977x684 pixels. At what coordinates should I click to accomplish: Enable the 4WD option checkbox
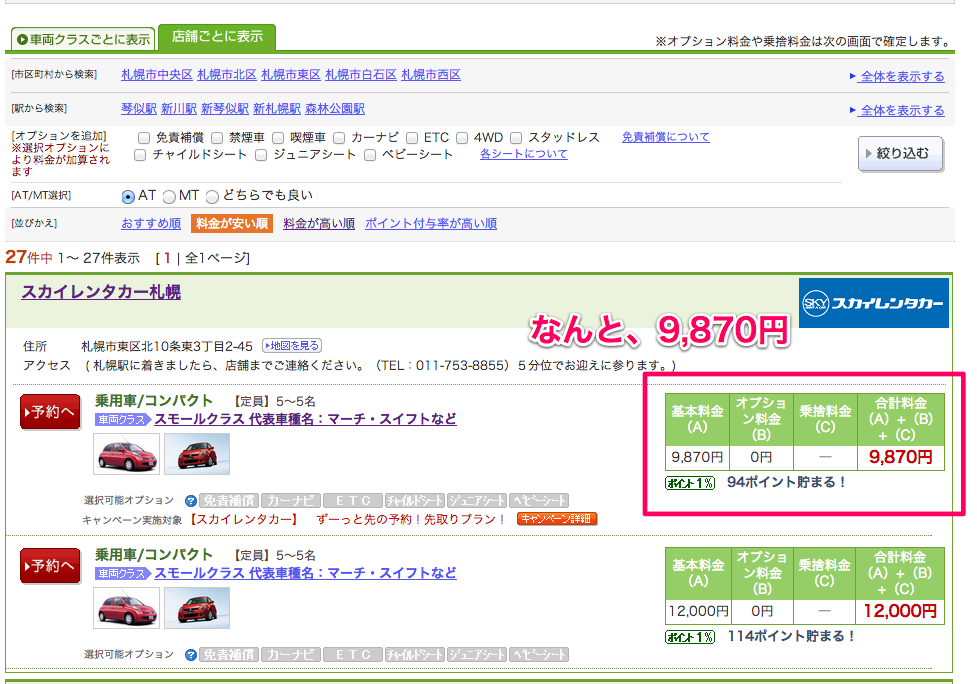(462, 138)
